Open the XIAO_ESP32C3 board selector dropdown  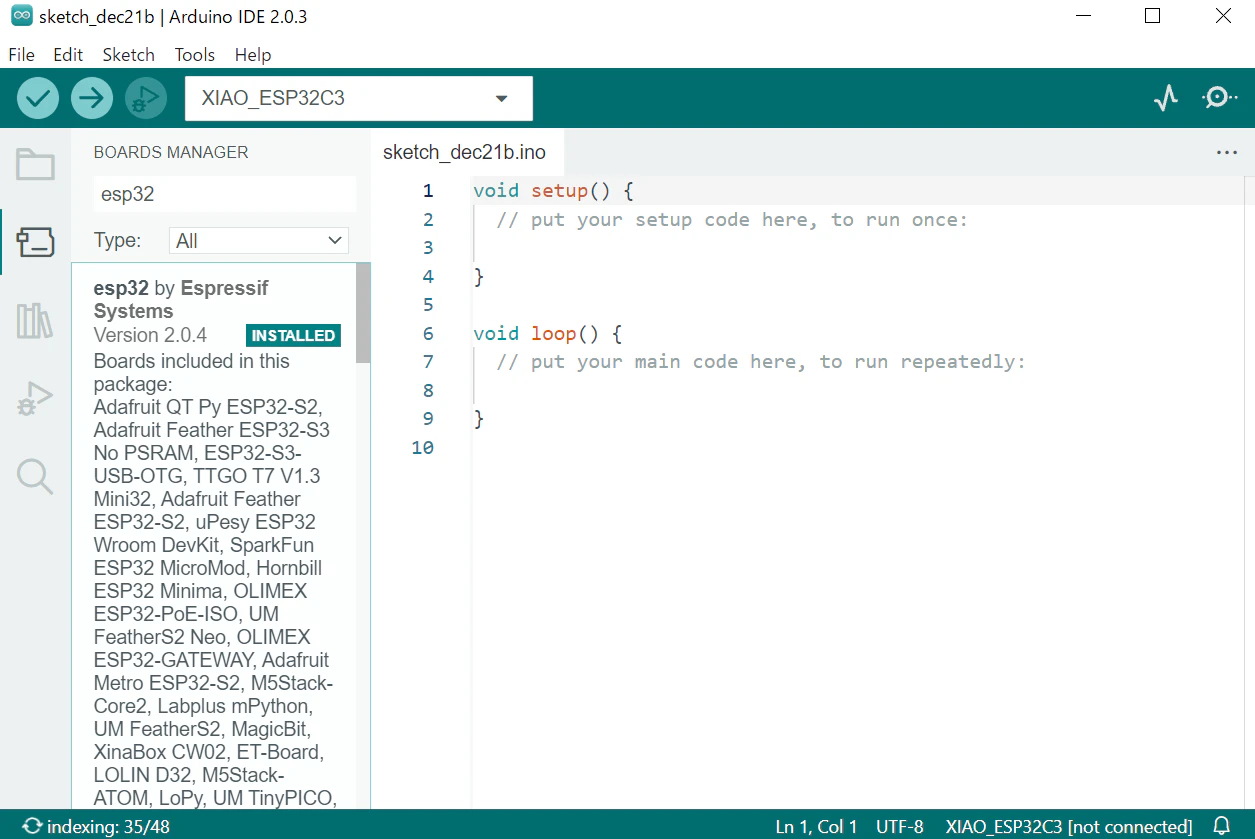pyautogui.click(x=359, y=98)
